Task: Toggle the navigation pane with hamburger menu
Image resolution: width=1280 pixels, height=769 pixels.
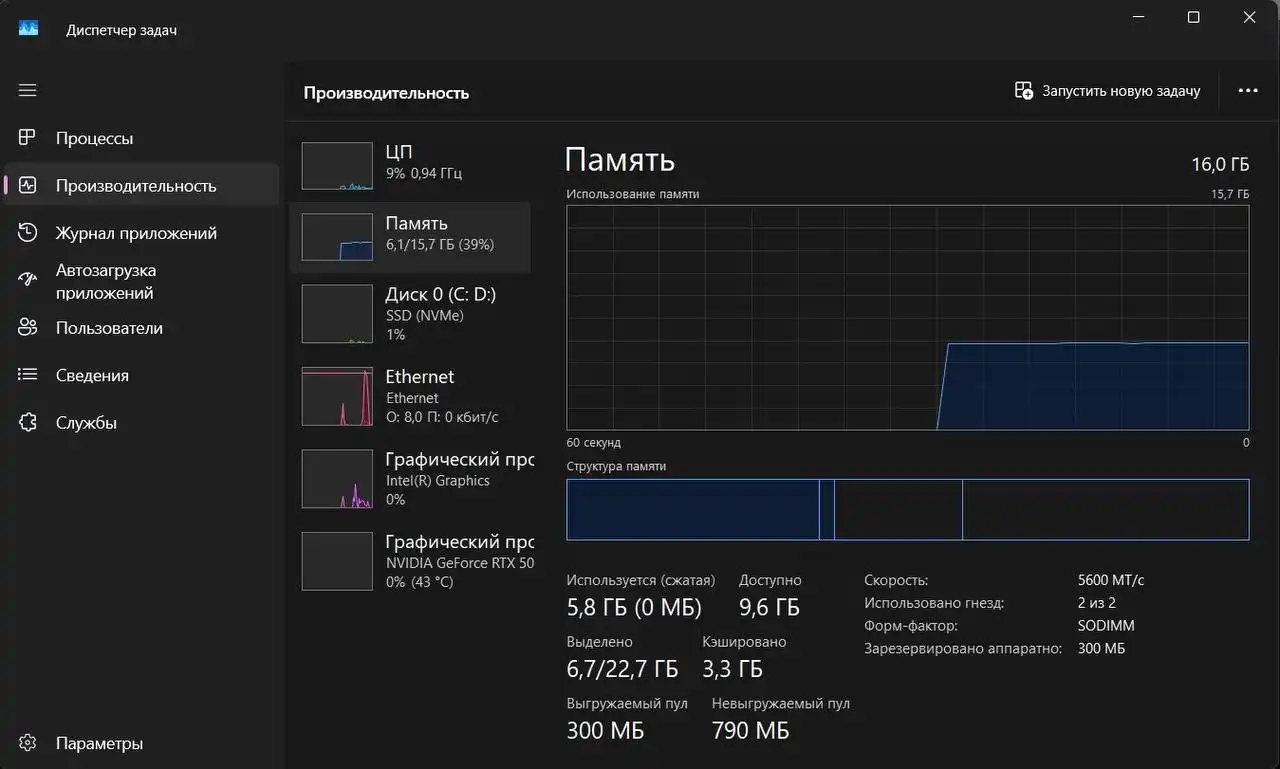Action: point(27,90)
